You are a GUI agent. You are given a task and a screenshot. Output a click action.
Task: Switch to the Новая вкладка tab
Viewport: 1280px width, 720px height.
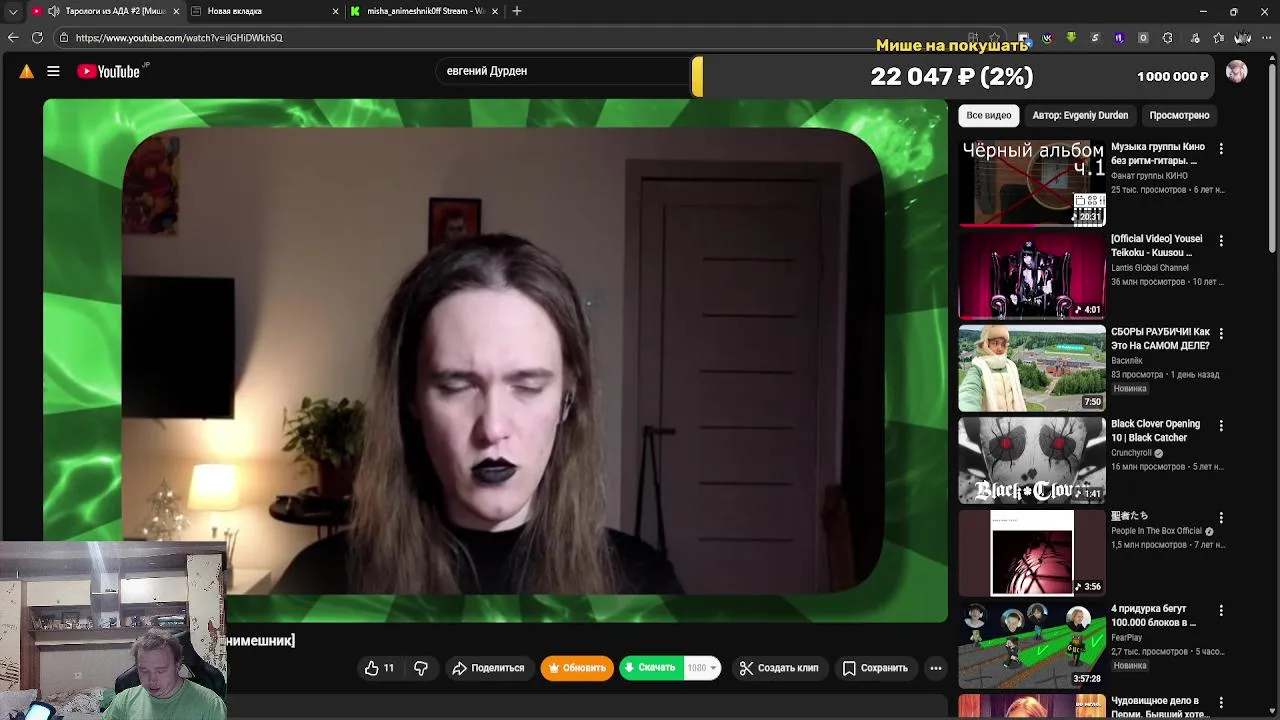tap(263, 11)
